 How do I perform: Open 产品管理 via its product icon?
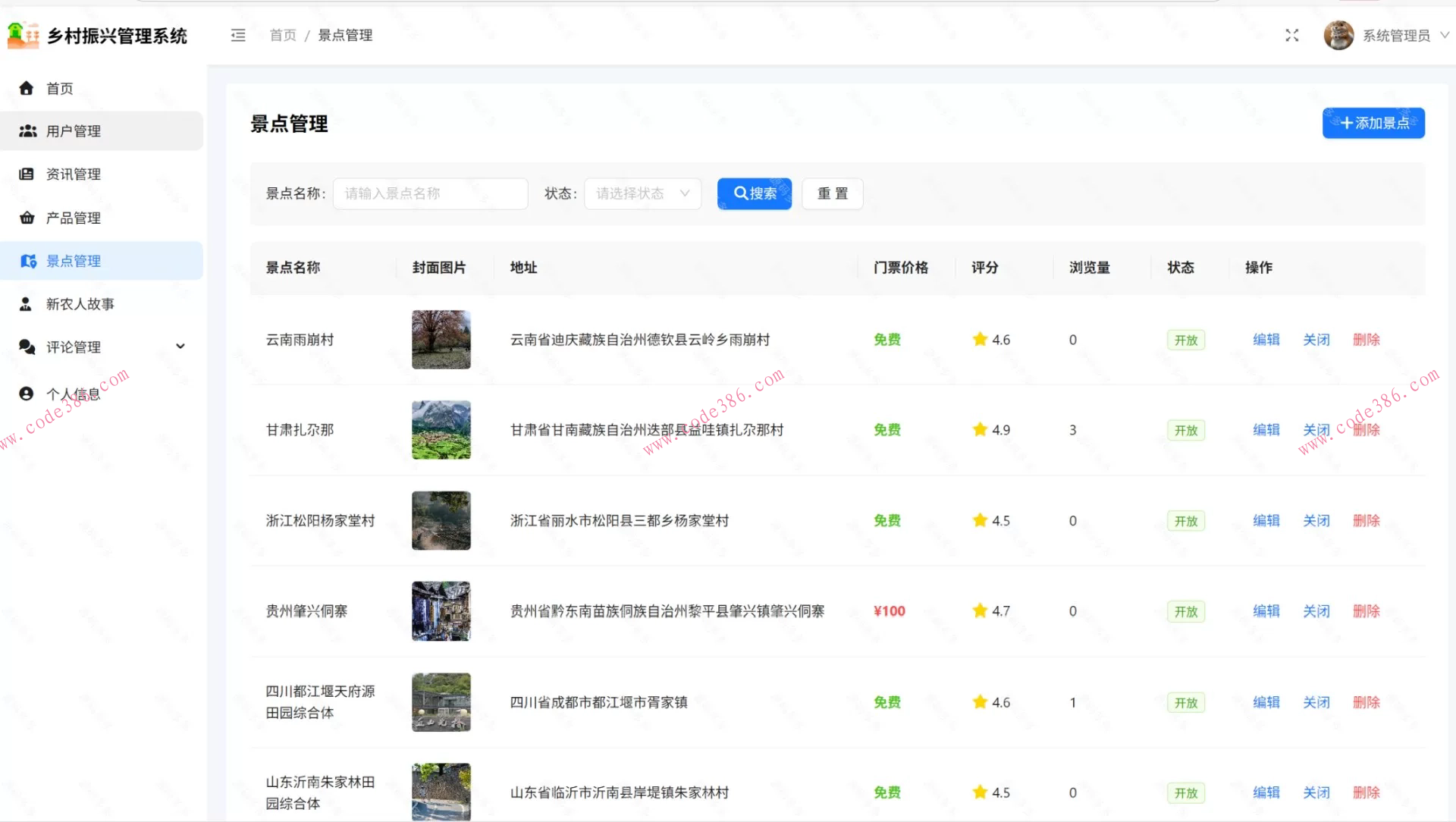point(27,218)
